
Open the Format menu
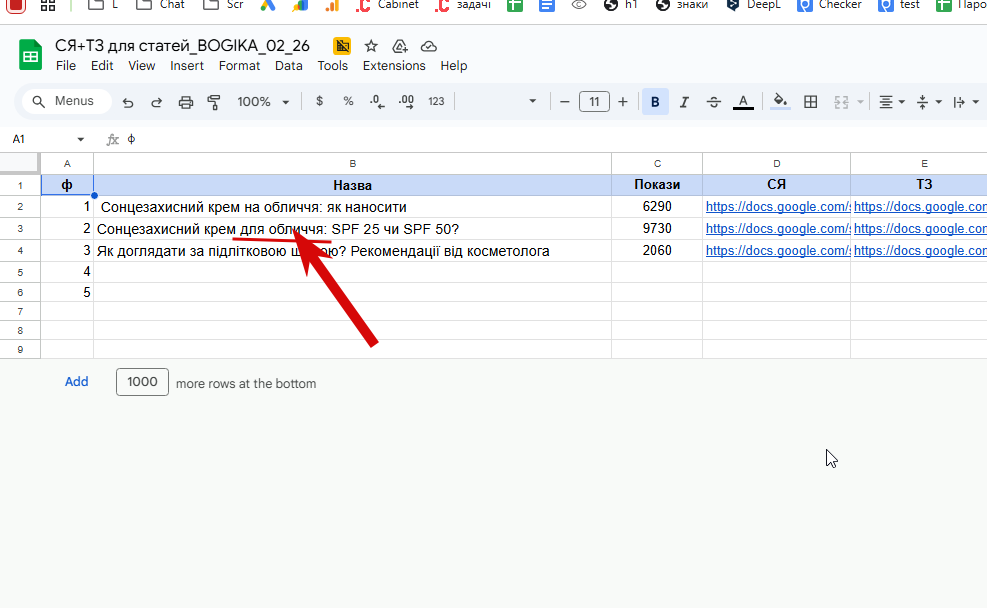pos(239,66)
